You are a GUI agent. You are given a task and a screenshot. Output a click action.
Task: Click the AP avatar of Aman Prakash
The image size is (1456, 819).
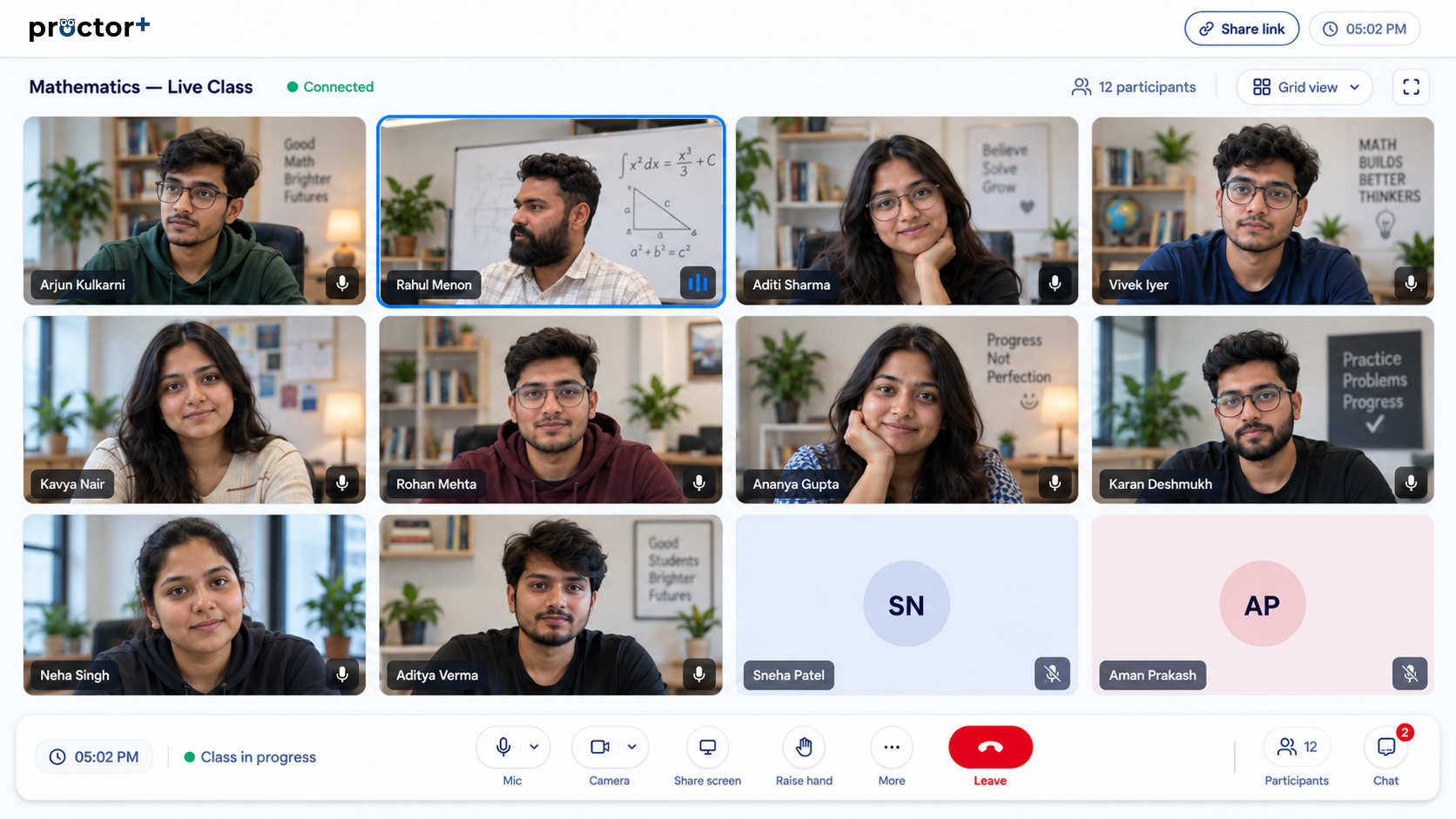pos(1263,604)
